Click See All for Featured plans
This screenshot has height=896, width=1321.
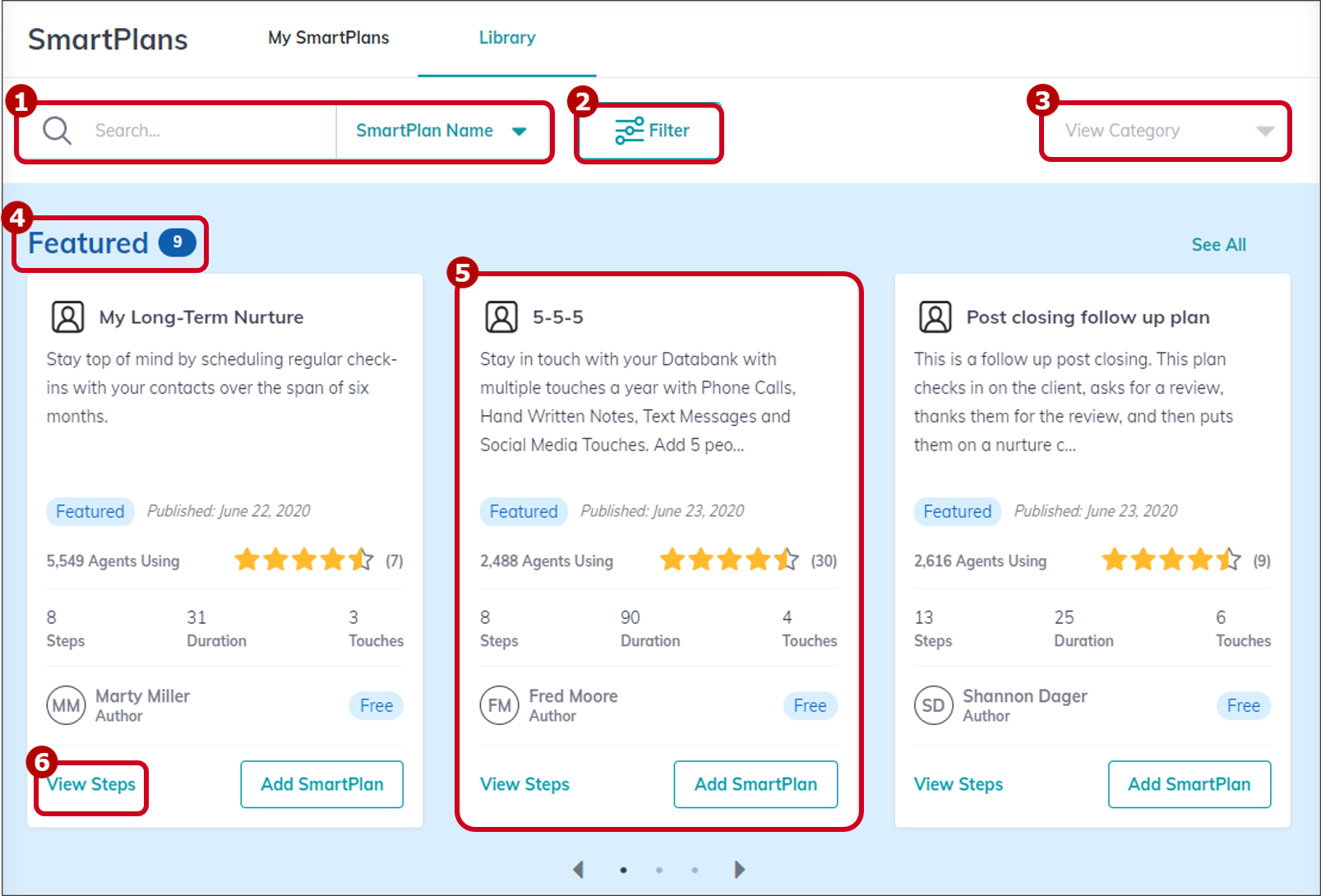tap(1218, 244)
